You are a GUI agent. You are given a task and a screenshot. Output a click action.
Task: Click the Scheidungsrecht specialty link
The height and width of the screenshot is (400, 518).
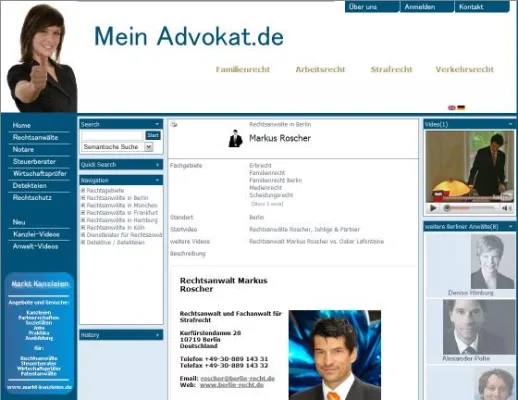(271, 195)
